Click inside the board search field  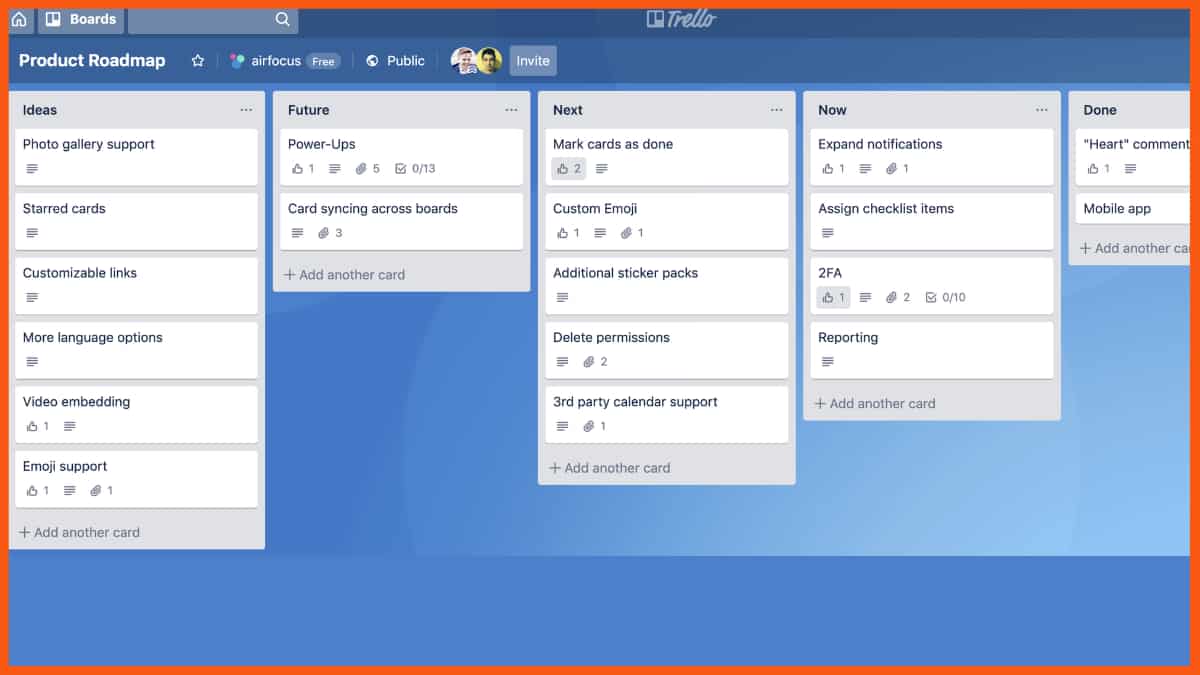(200, 19)
